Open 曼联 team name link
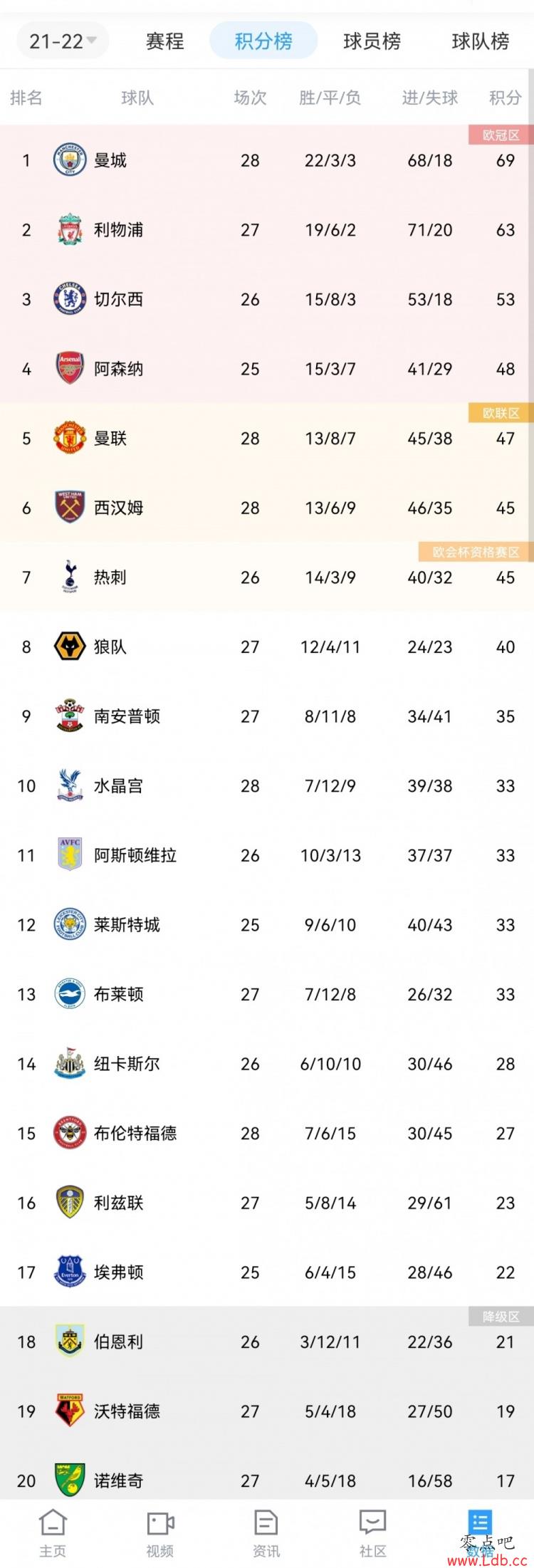Screen dimensions: 534x1568 [x=110, y=438]
